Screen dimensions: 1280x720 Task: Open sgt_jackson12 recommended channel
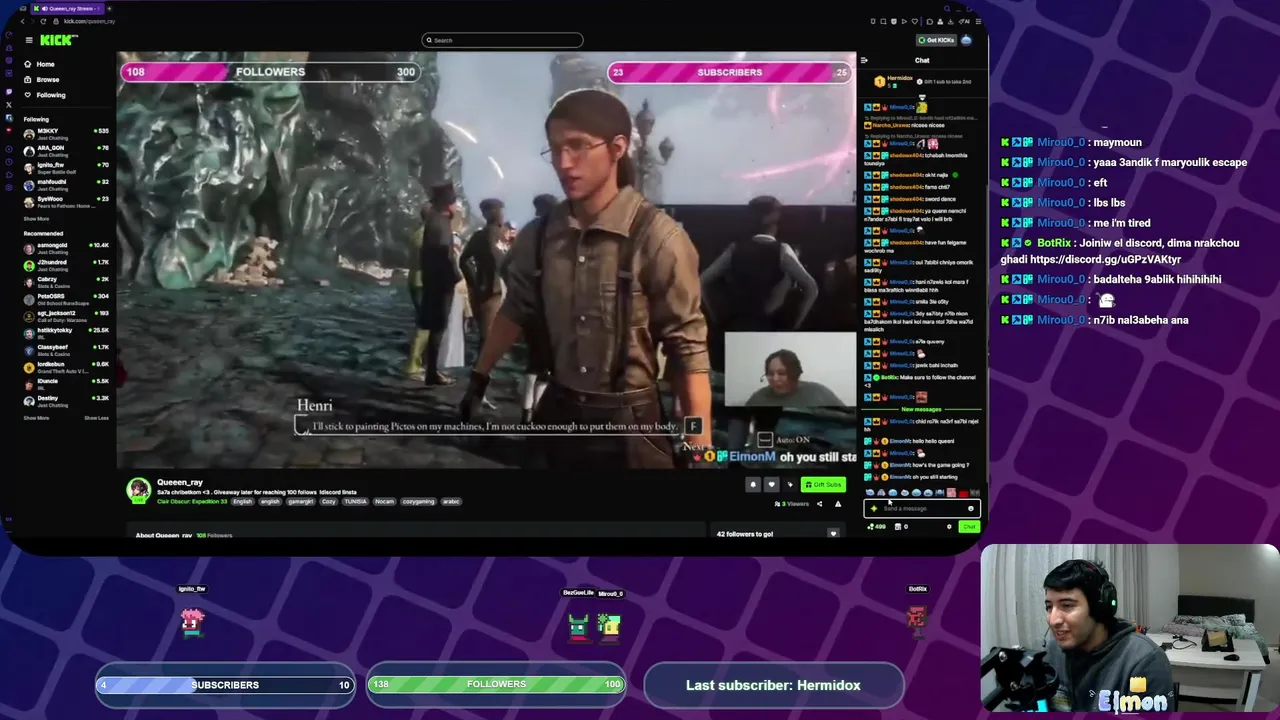tap(66, 316)
